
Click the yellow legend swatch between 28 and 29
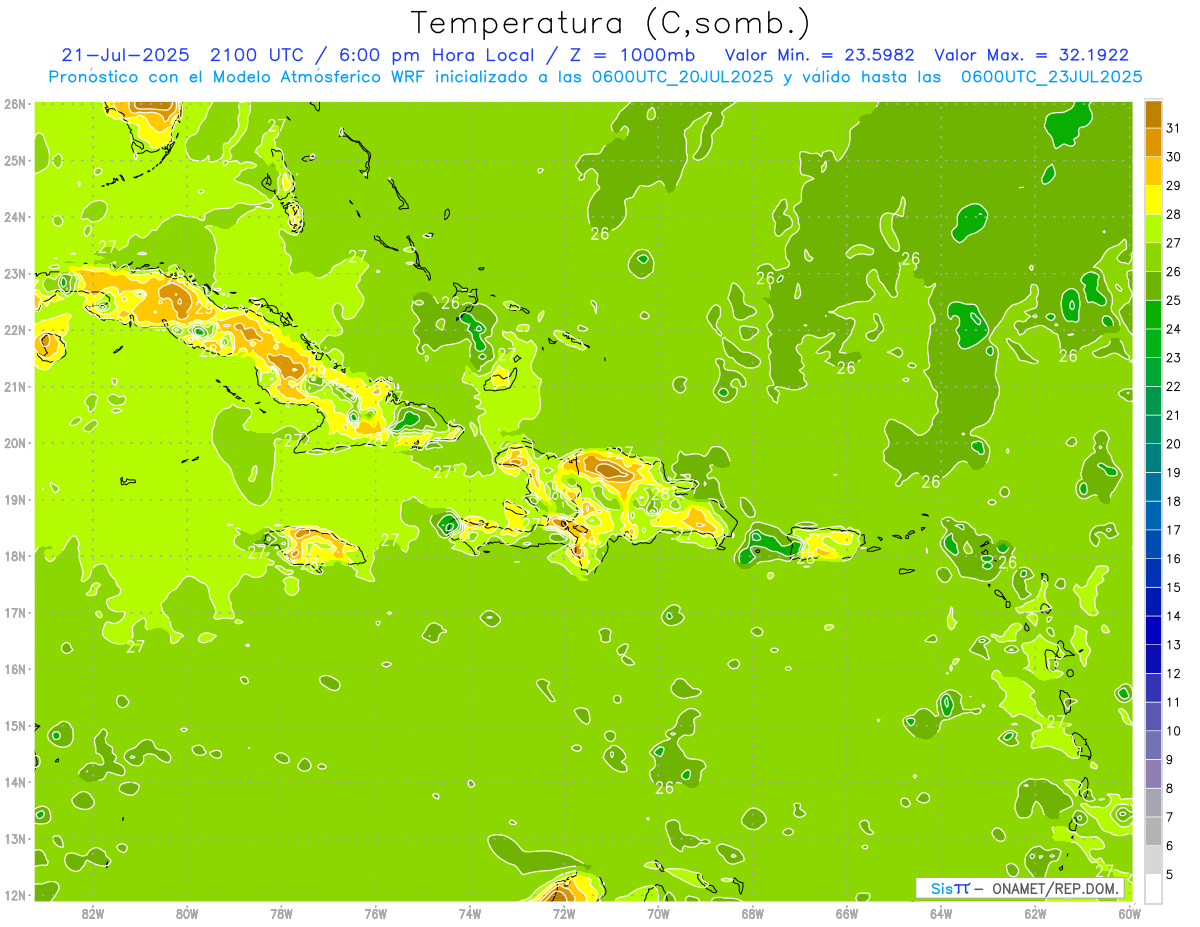click(x=1153, y=201)
